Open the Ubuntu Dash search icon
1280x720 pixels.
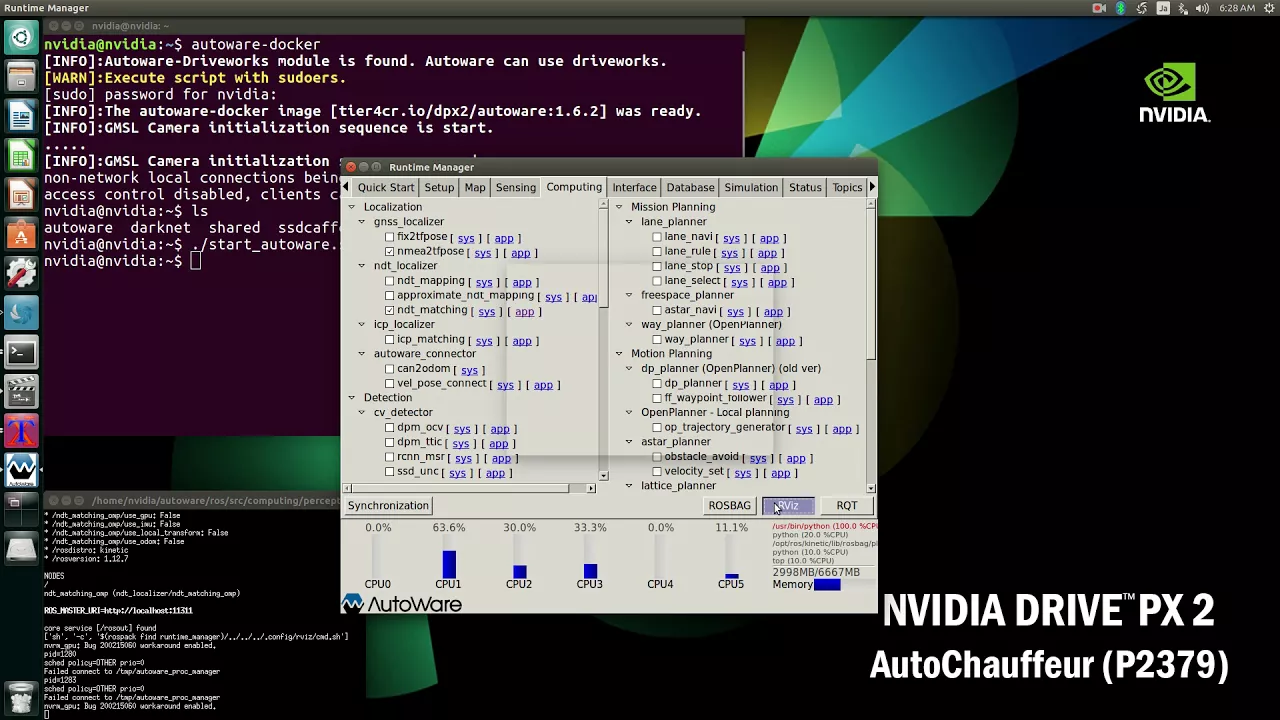point(21,39)
